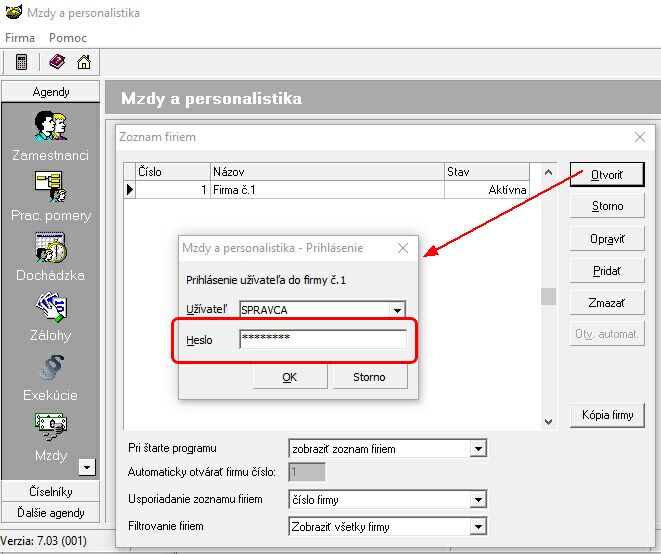This screenshot has height=554, width=661.
Task: Click the Číslo column header
Action: 173,172
